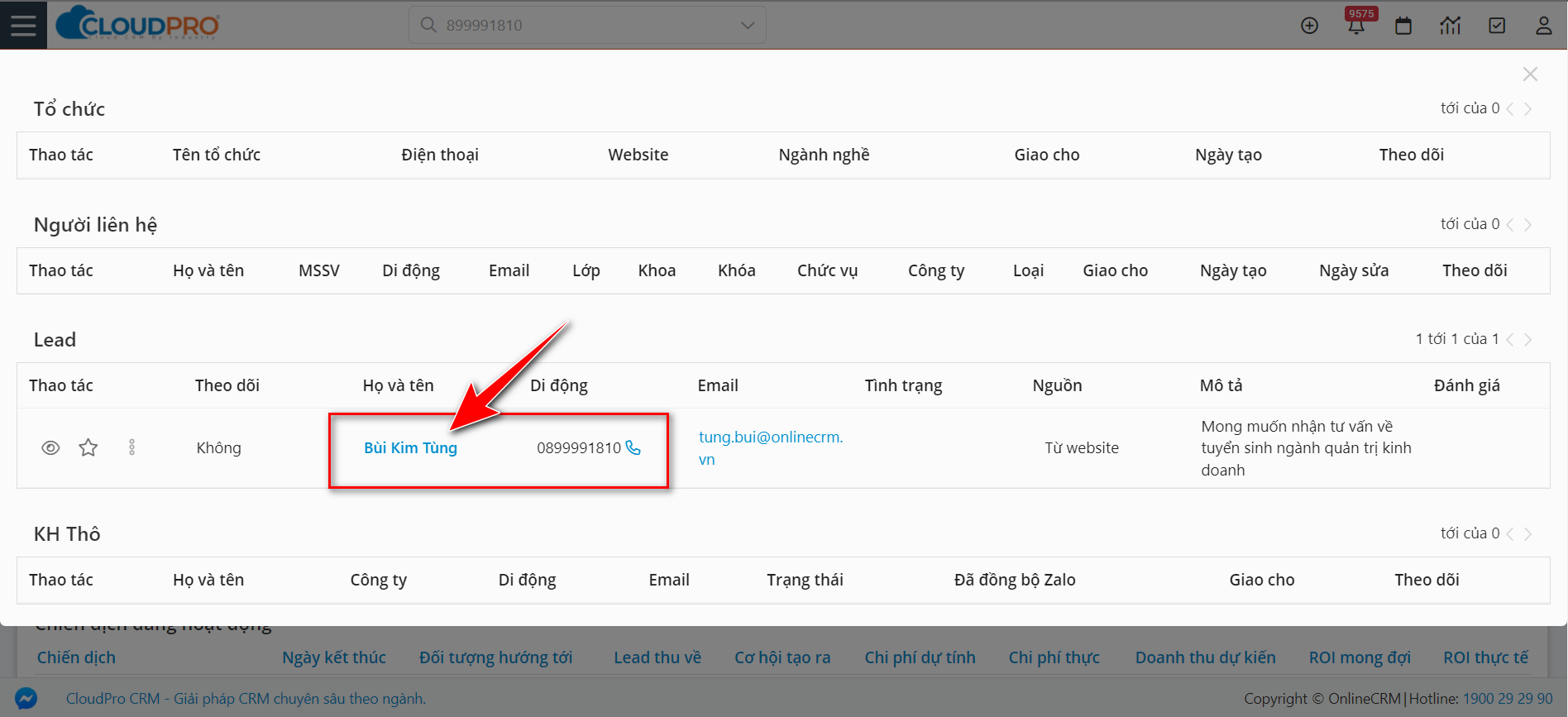Viewport: 1568px width, 717px height.
Task: Click the search magnifier icon
Action: (x=428, y=25)
